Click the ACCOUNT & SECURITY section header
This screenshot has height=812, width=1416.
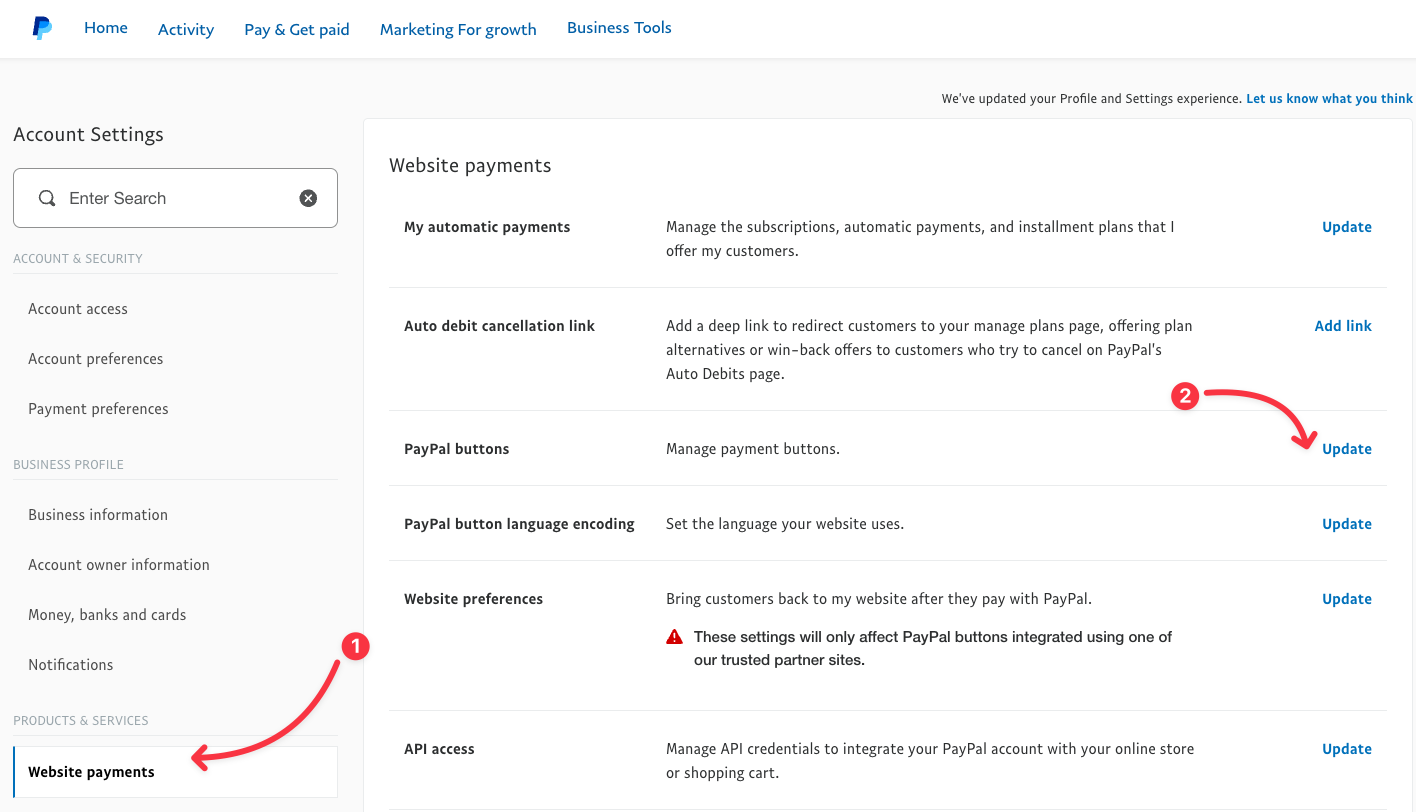[x=78, y=259]
